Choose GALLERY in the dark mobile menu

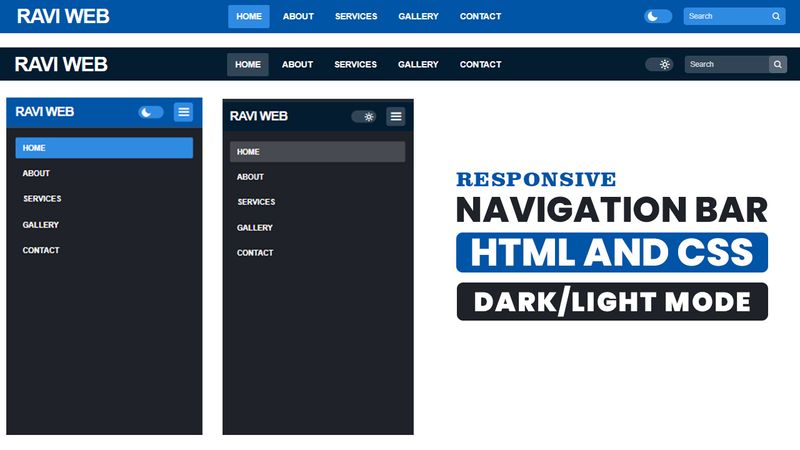255,228
